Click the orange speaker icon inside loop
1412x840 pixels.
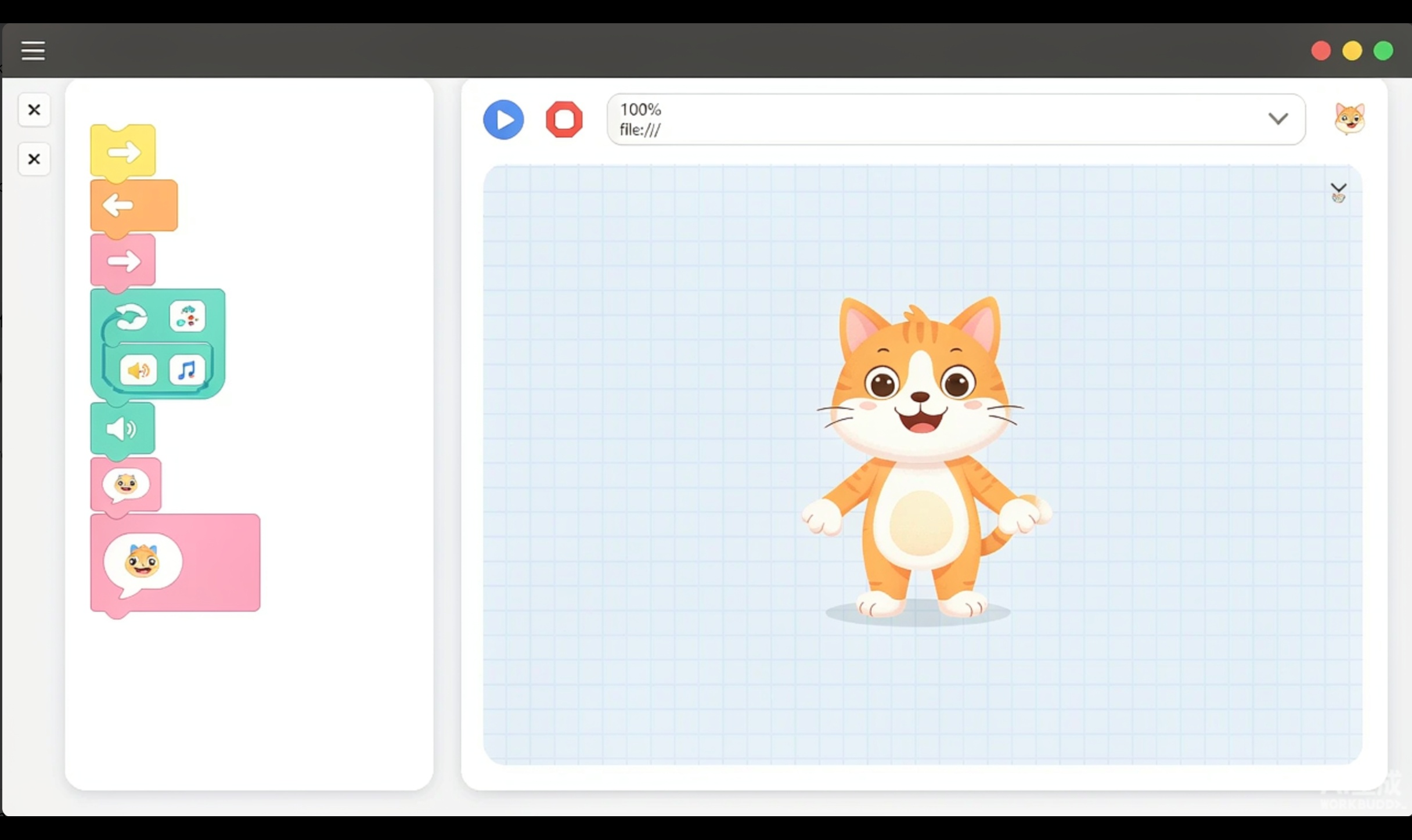(x=138, y=370)
